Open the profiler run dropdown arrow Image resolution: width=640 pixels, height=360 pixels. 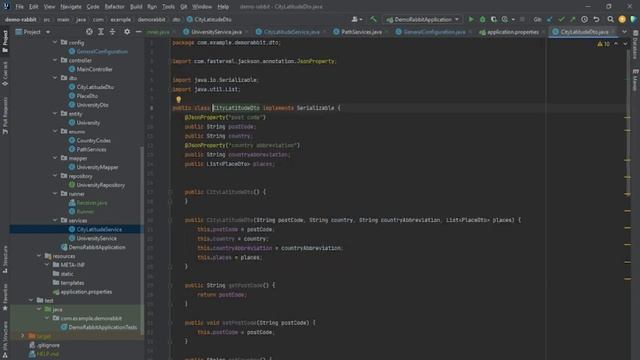click(513, 19)
